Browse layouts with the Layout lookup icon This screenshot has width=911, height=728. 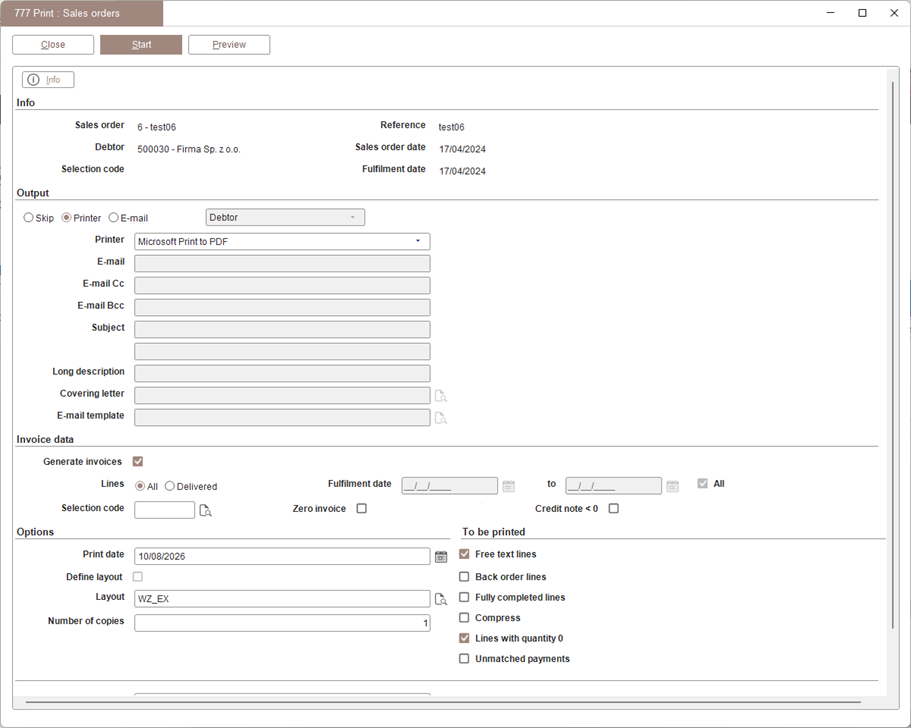[441, 599]
